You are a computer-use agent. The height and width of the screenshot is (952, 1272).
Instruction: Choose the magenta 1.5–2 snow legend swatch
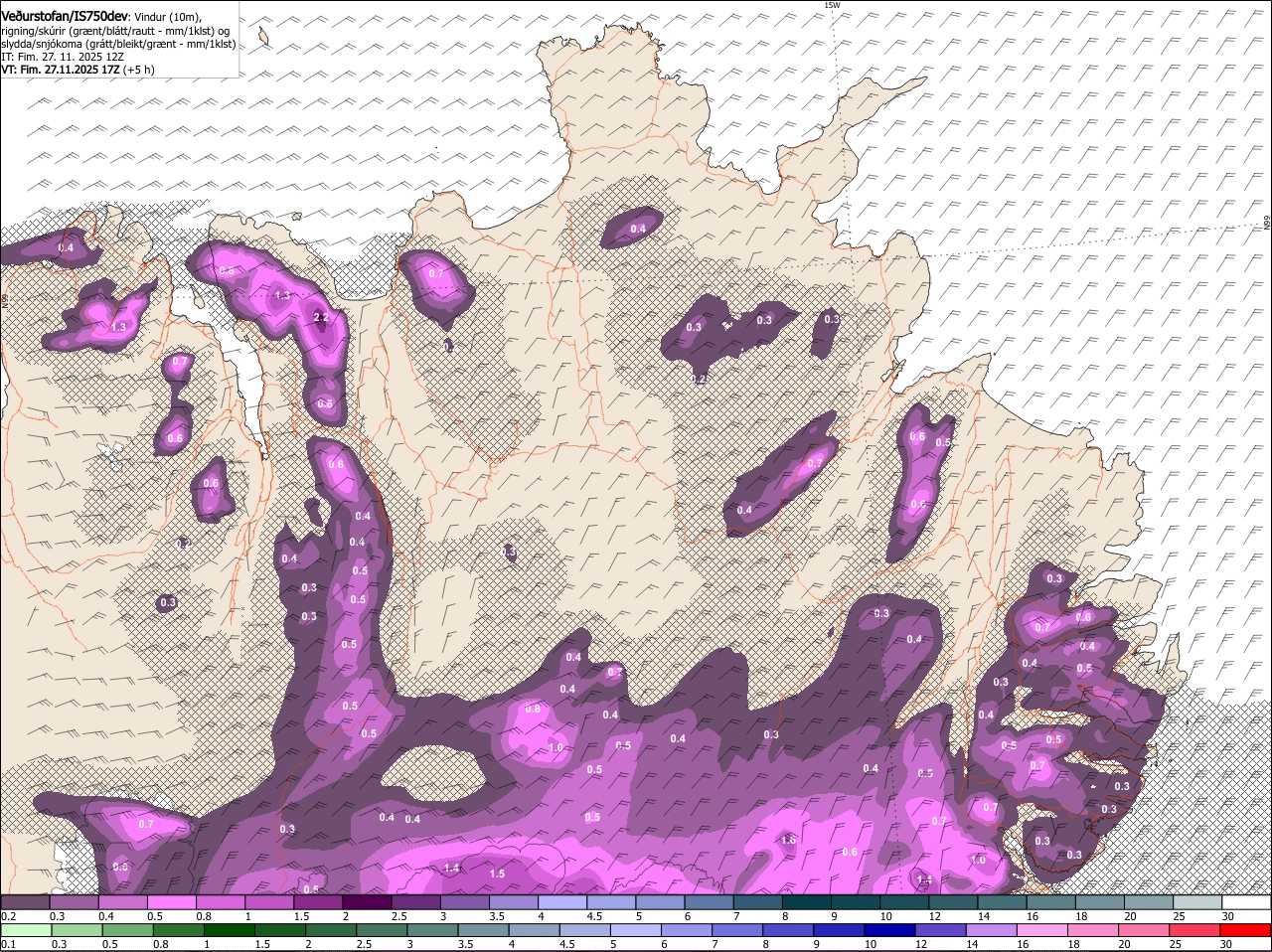(316, 901)
